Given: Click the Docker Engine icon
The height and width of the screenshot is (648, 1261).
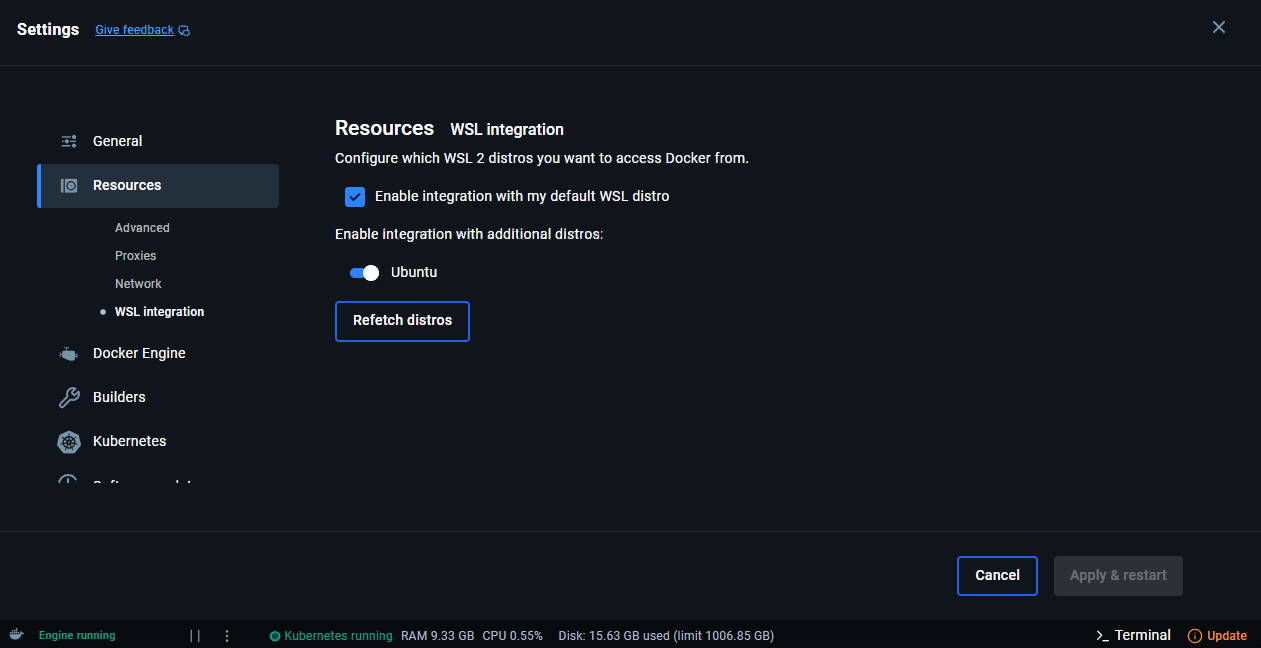Looking at the screenshot, I should click(x=69, y=353).
